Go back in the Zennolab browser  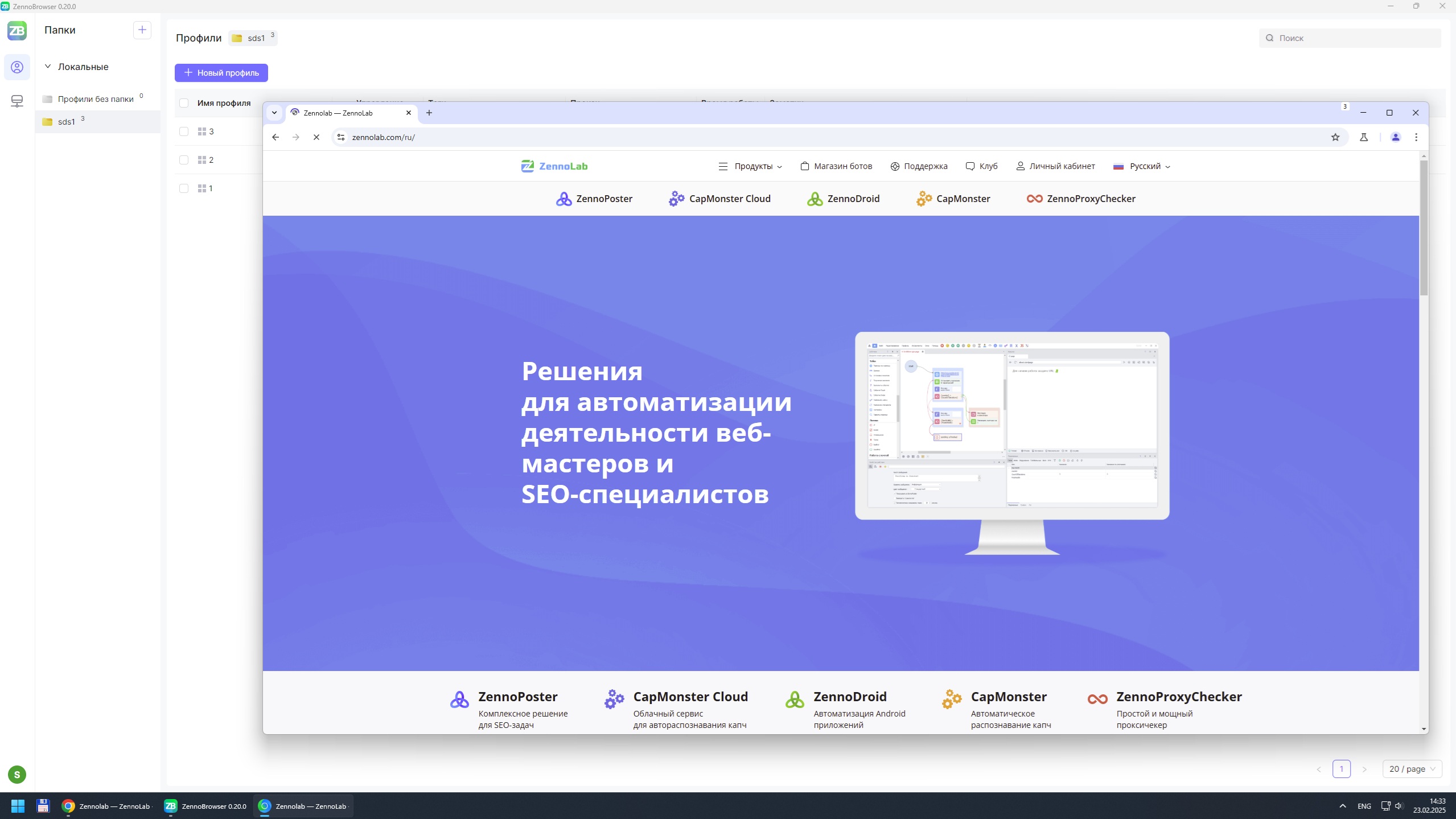[275, 137]
